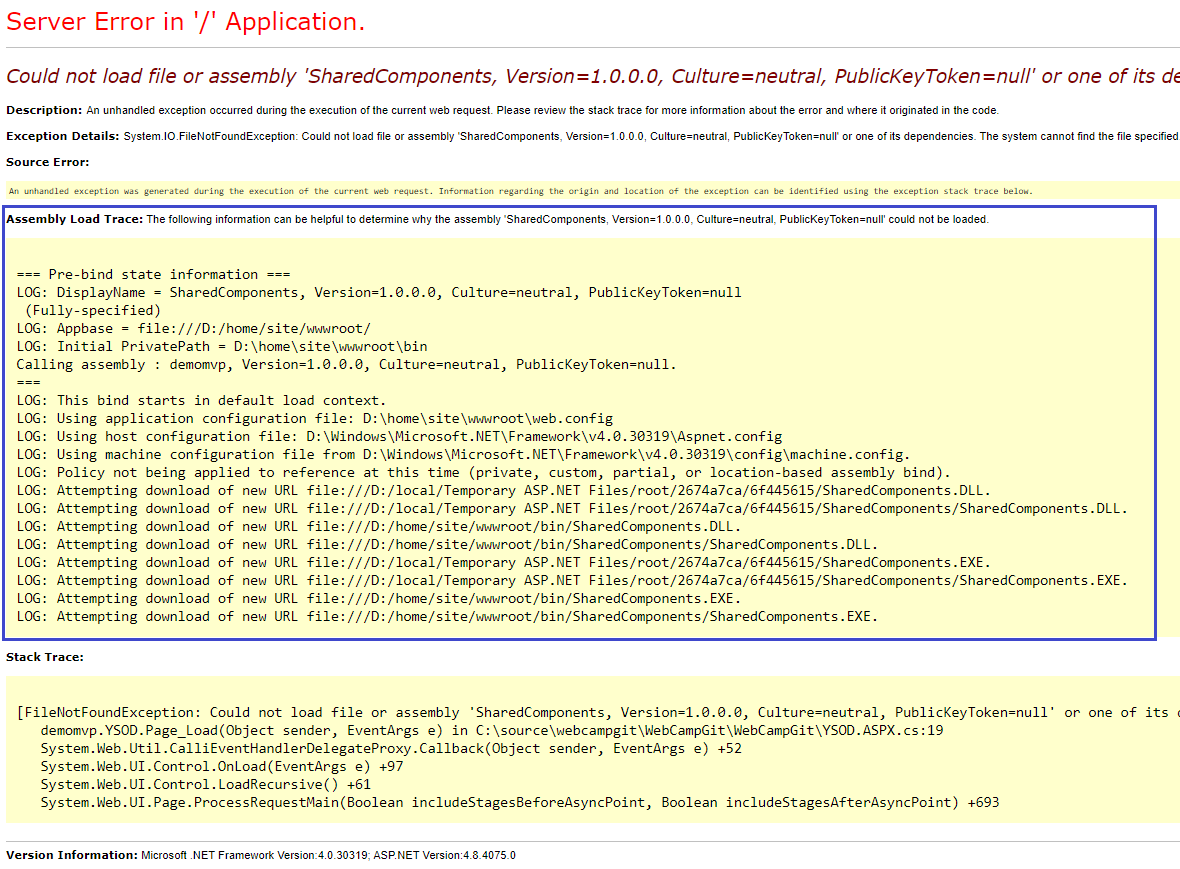Click the log line mentioning web.config
Viewport: 1180px width, 869px height.
click(314, 418)
